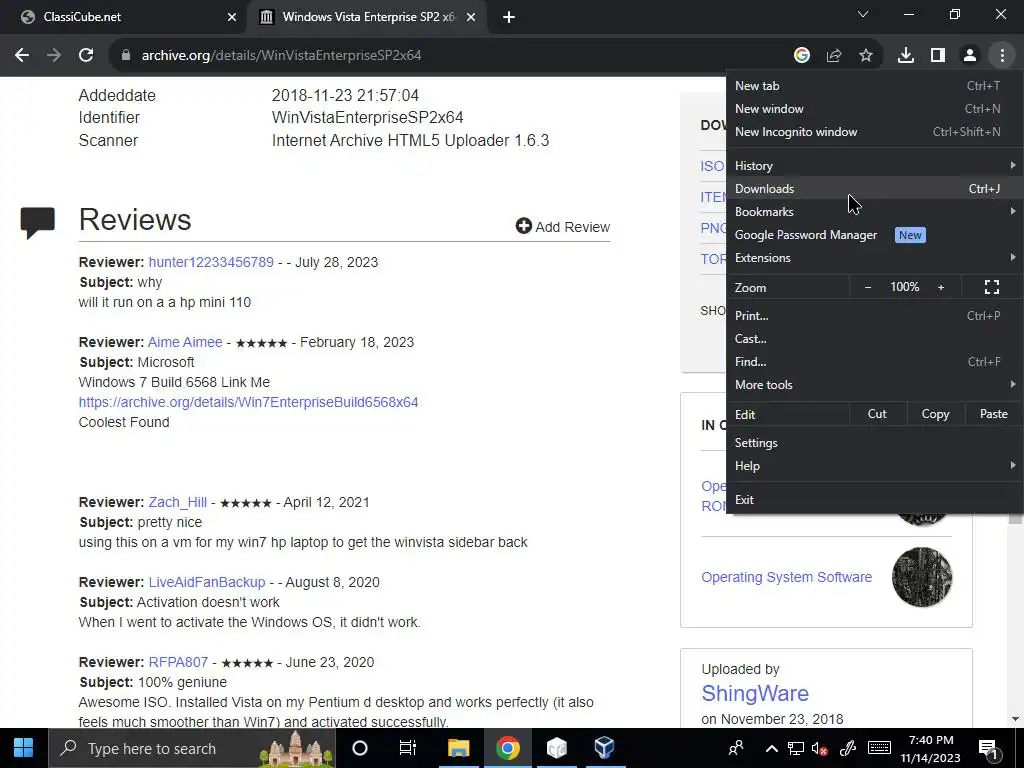This screenshot has width=1024, height=768.
Task: Open reviewer Aime Aimee profile
Action: pos(185,342)
